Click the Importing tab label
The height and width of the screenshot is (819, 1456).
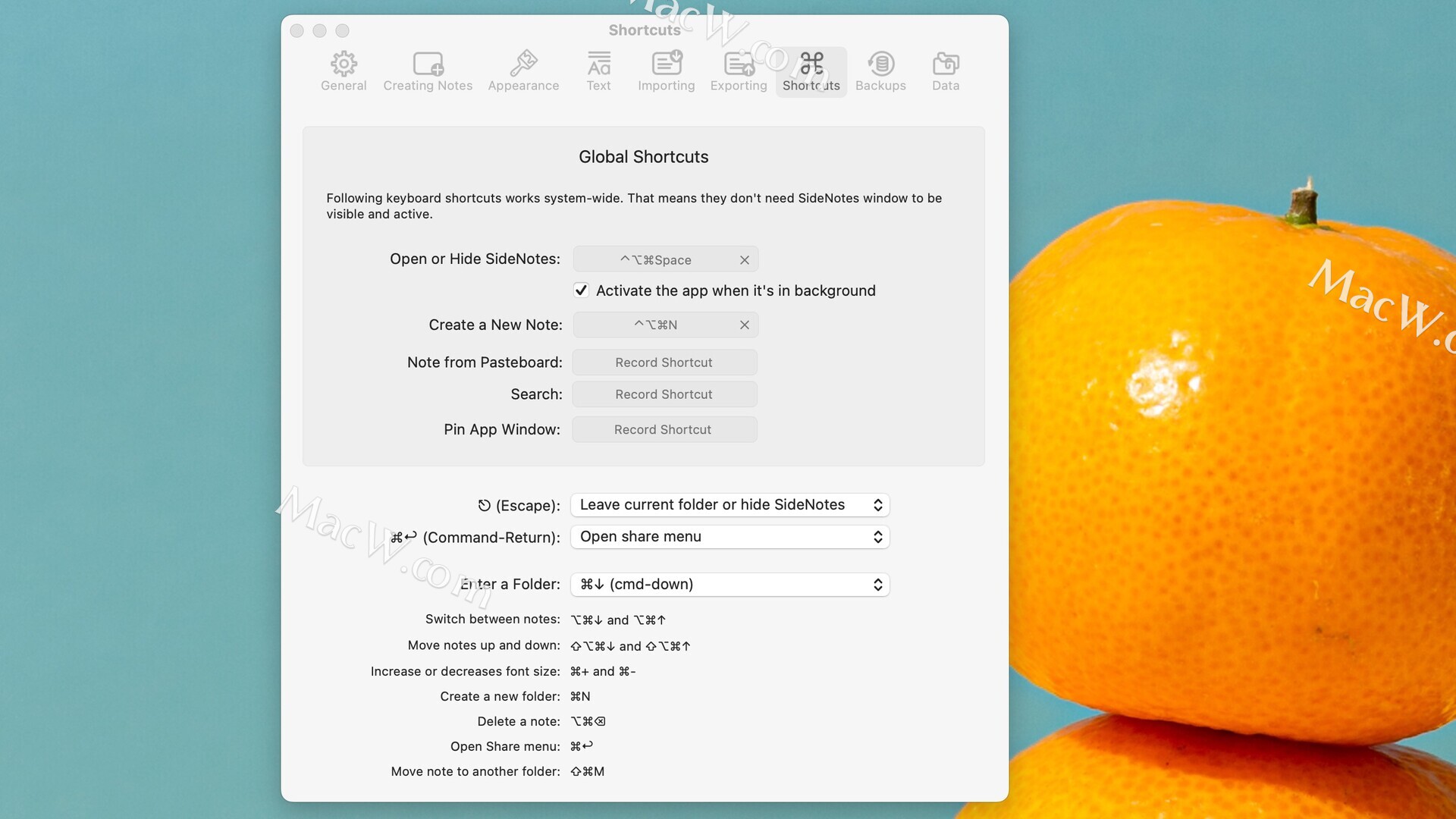pos(667,86)
